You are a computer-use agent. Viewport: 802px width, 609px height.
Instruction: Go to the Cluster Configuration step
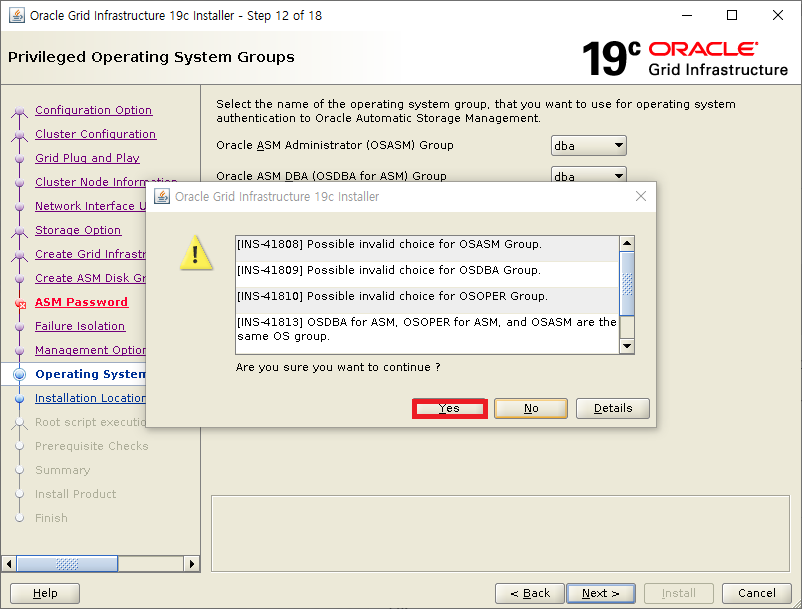[96, 134]
